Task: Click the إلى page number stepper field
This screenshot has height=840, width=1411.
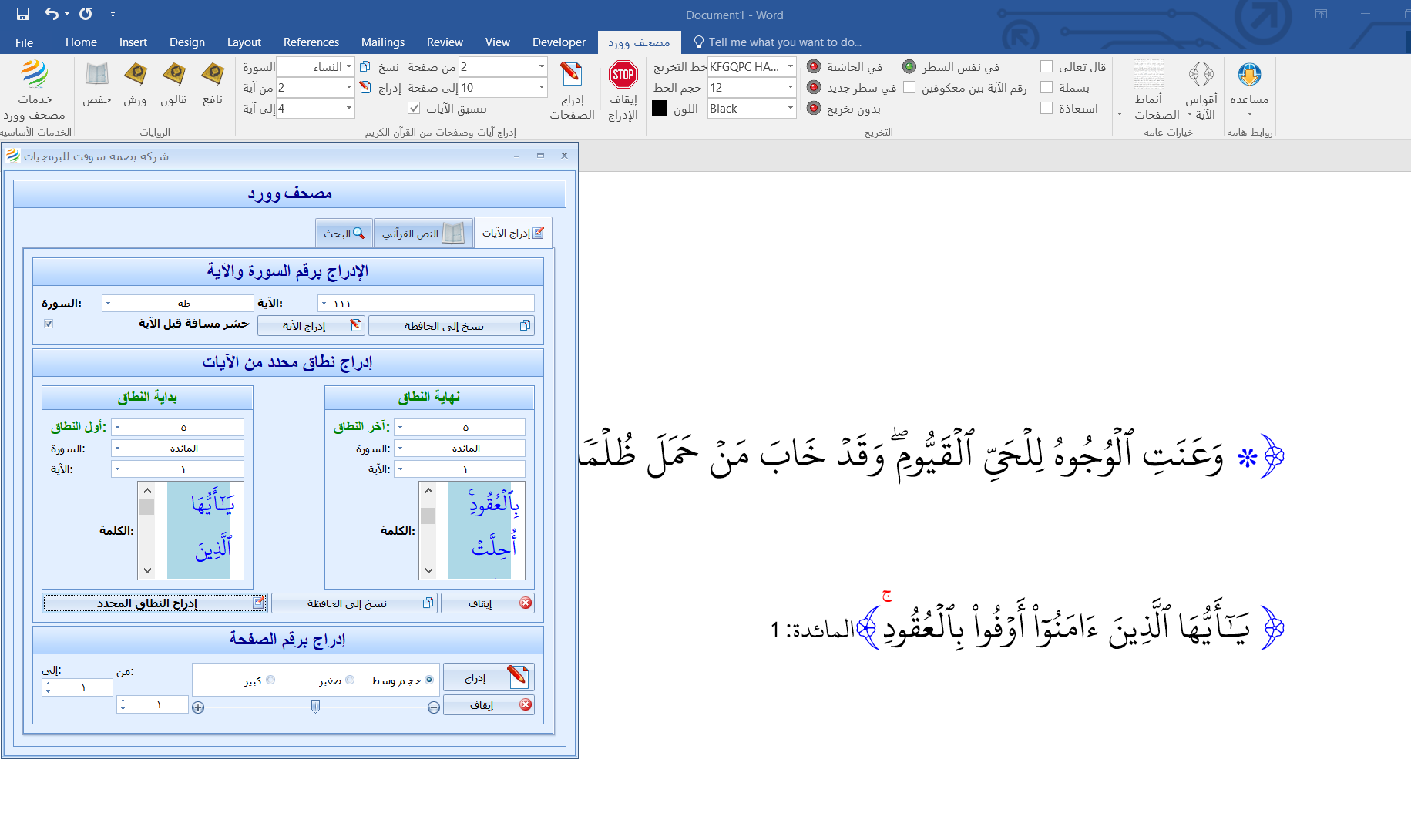Action: (78, 687)
